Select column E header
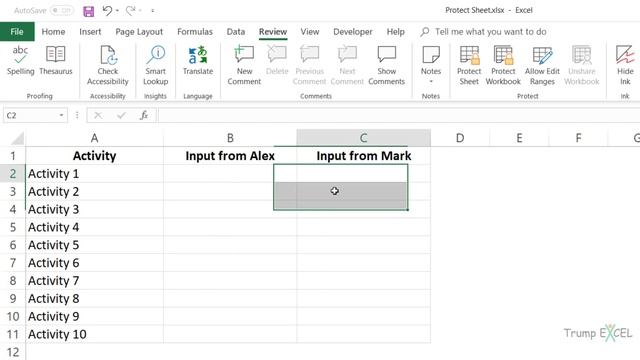The height and width of the screenshot is (360, 640). tap(519, 138)
